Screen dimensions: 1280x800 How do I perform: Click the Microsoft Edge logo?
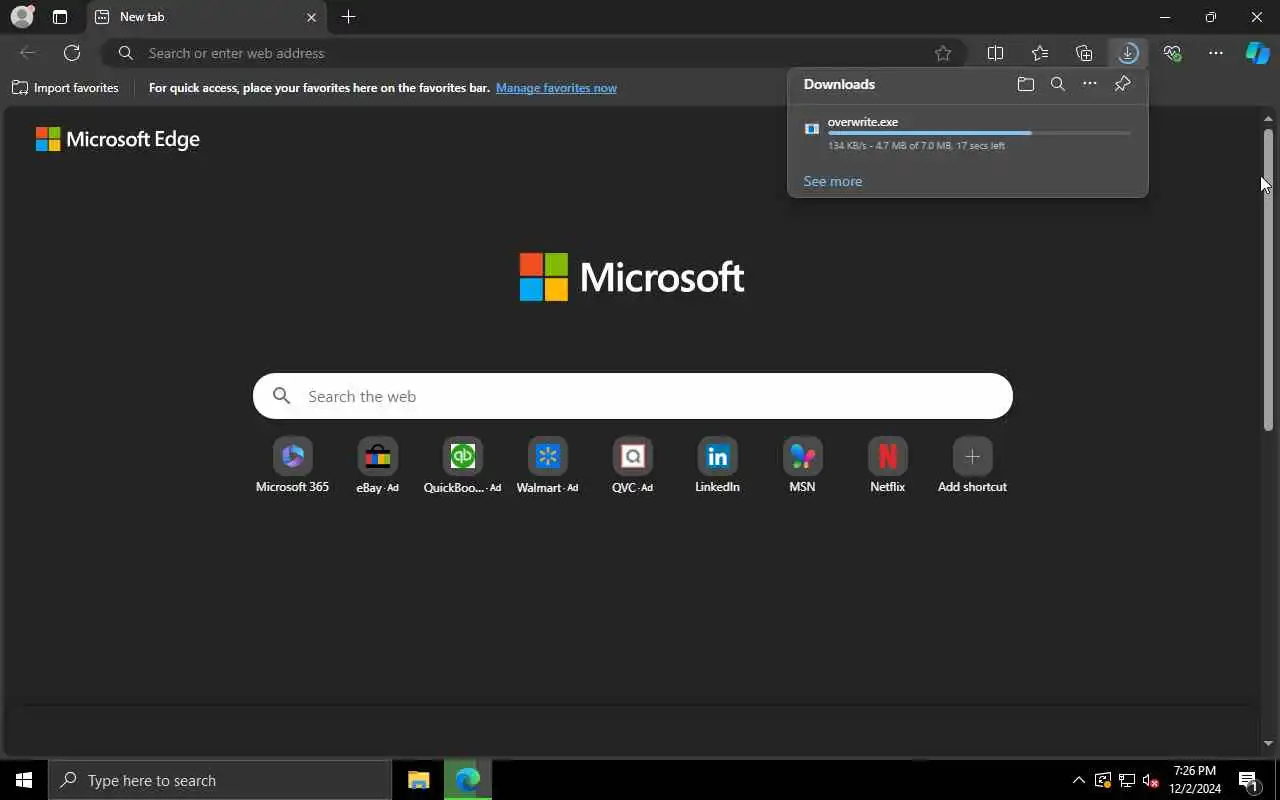[118, 139]
